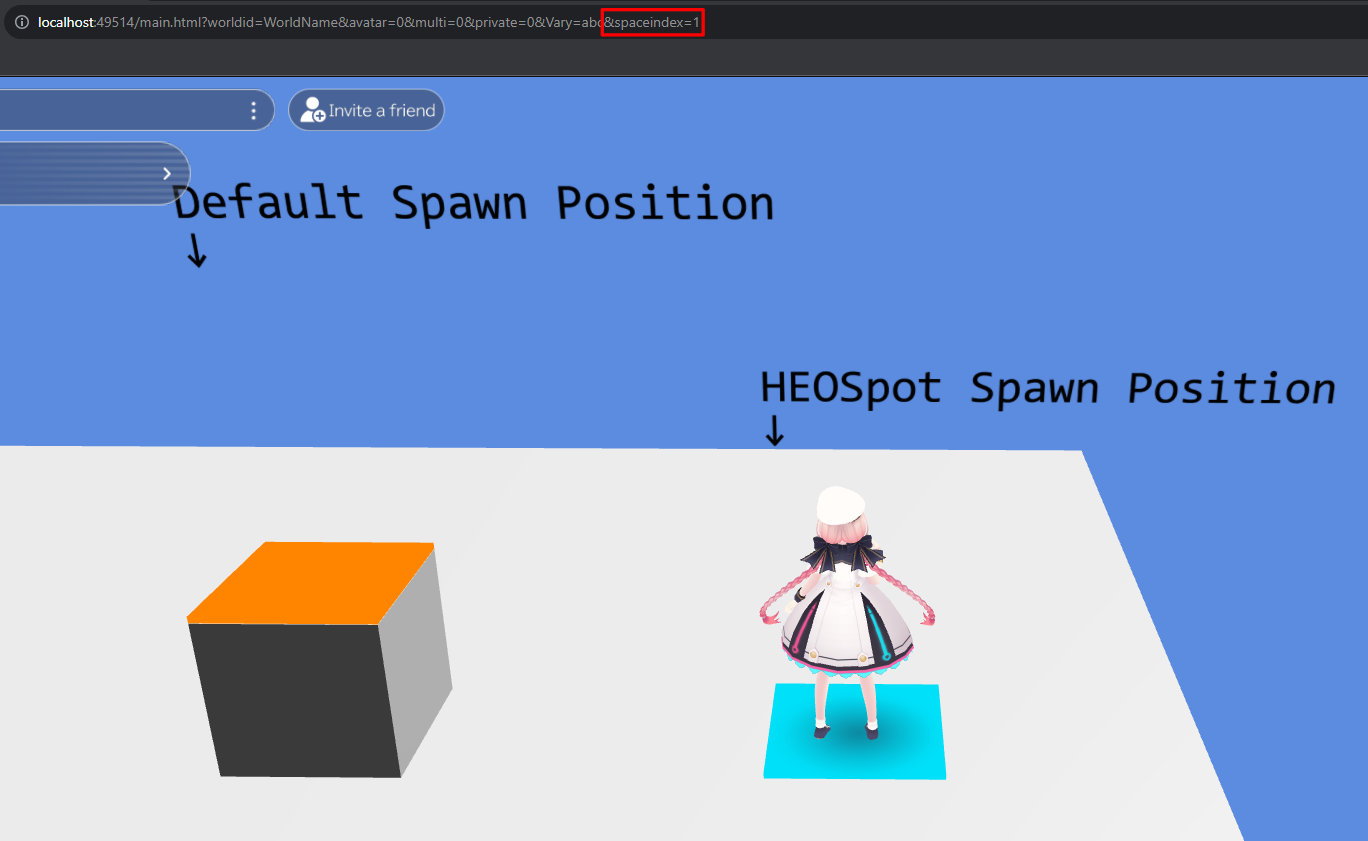The height and width of the screenshot is (841, 1368).
Task: Open the three-dot options menu
Action: [x=254, y=110]
